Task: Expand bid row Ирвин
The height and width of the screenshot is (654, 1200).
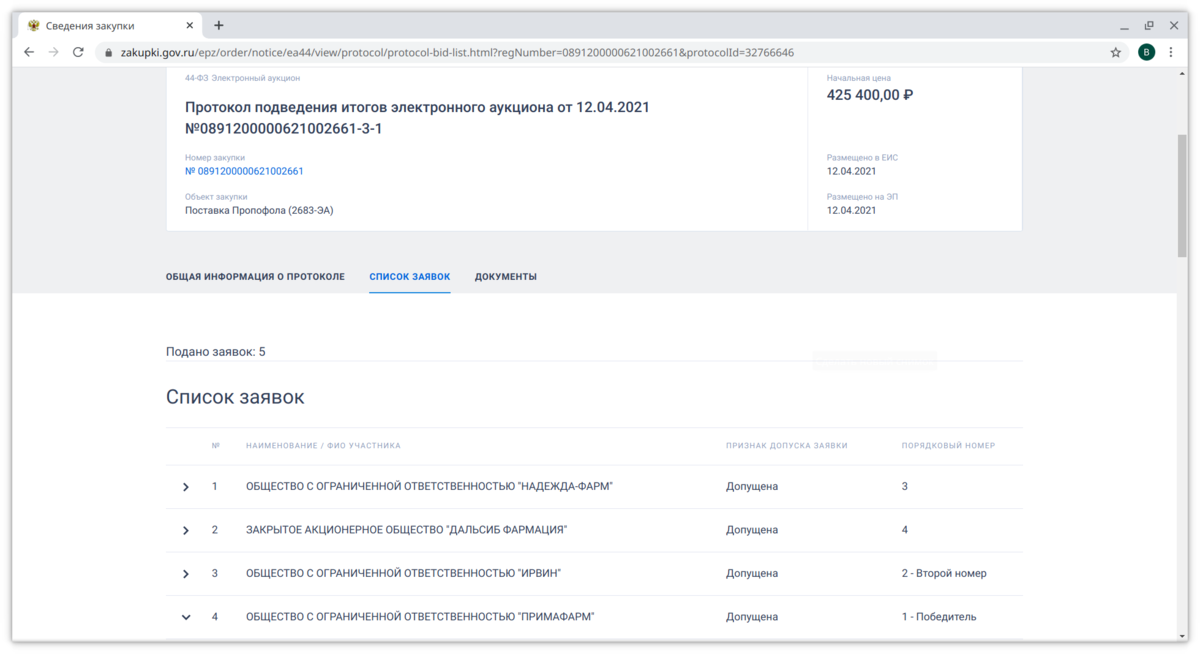Action: (186, 574)
